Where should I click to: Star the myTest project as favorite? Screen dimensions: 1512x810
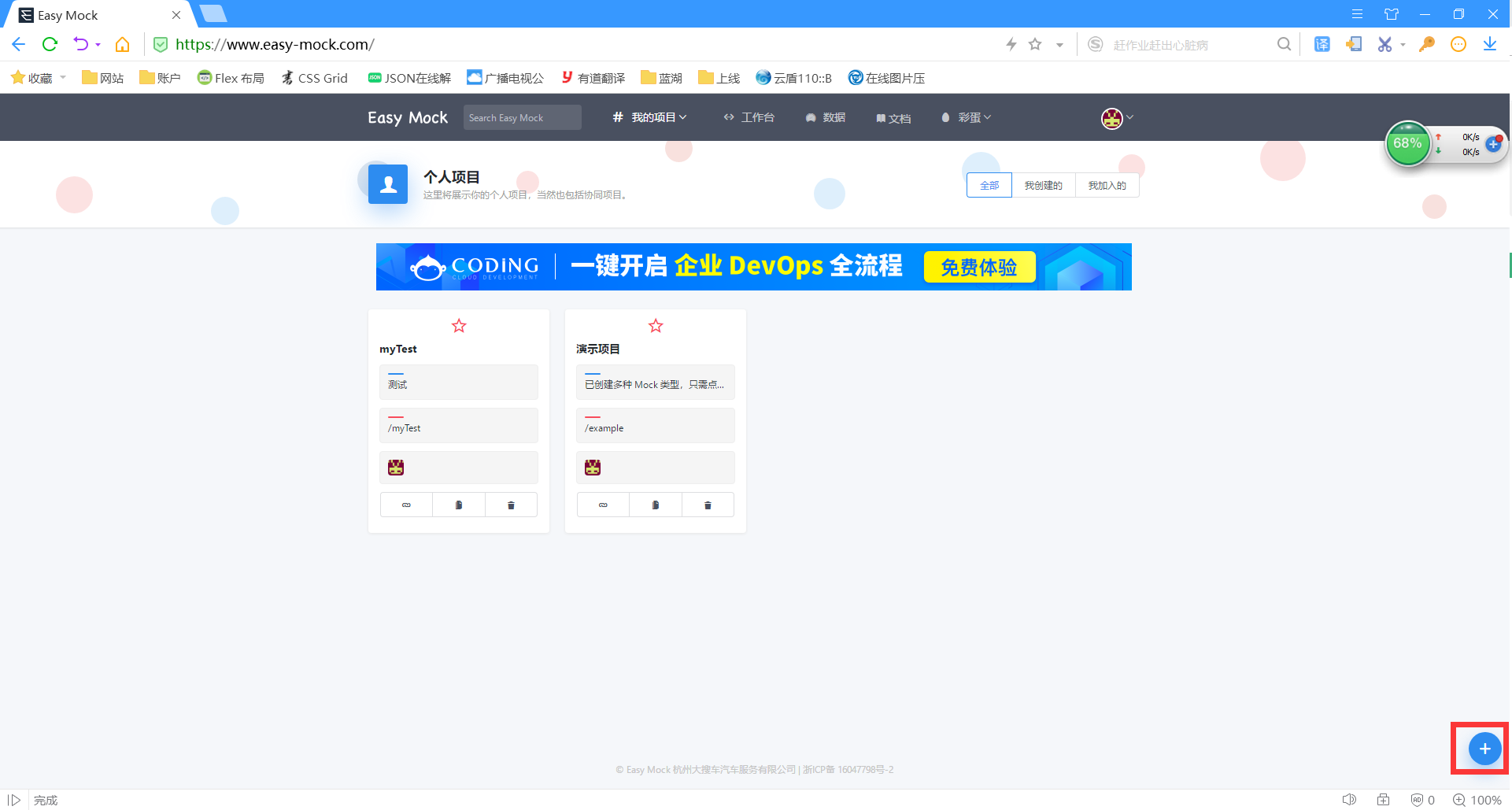click(x=459, y=325)
